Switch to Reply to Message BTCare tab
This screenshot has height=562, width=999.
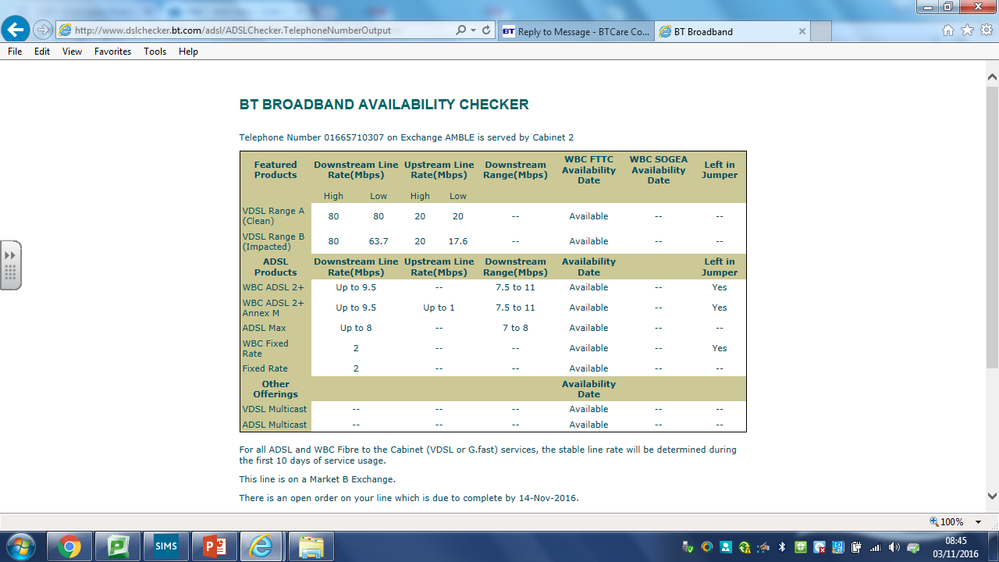pyautogui.click(x=577, y=31)
